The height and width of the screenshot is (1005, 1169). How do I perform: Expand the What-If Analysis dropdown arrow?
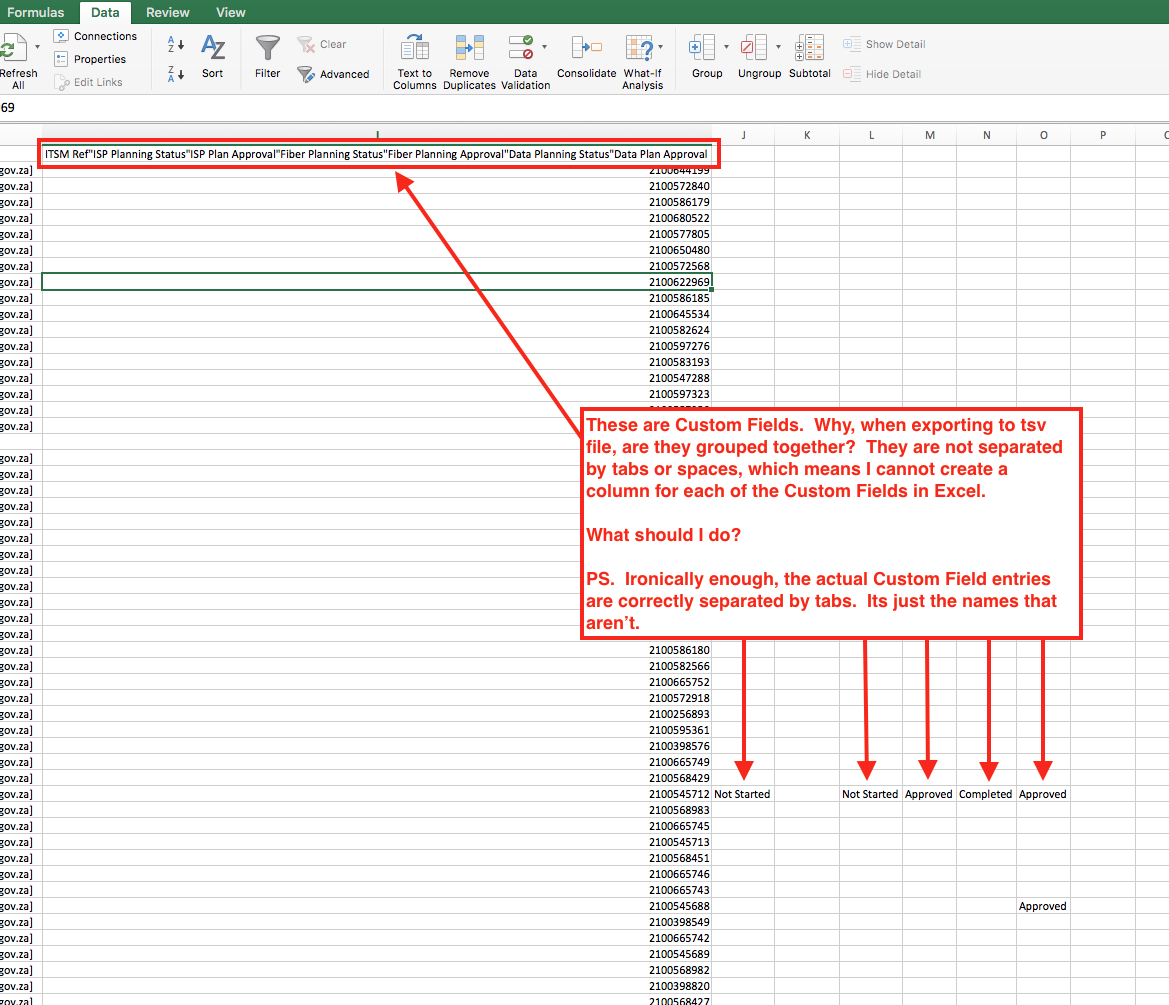click(661, 47)
